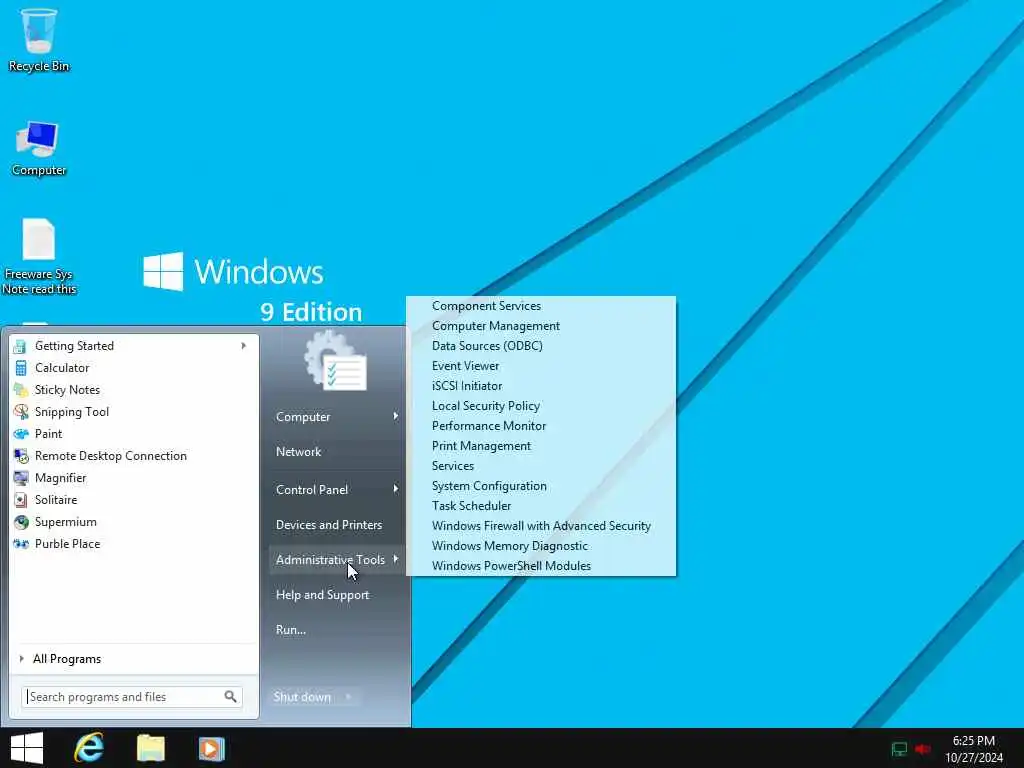Open Sticky Notes via its icon
The image size is (1024, 768).
click(x=21, y=390)
